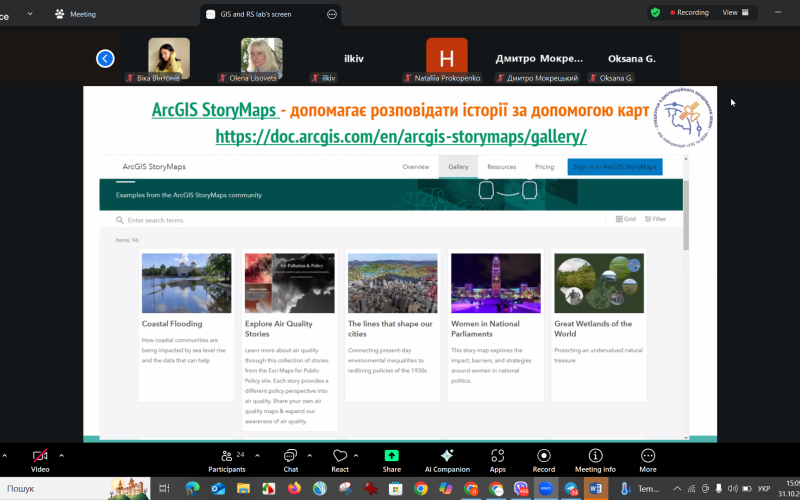Expand the Chat options caret
Viewport: 800px width, 500px height.
tap(310, 453)
